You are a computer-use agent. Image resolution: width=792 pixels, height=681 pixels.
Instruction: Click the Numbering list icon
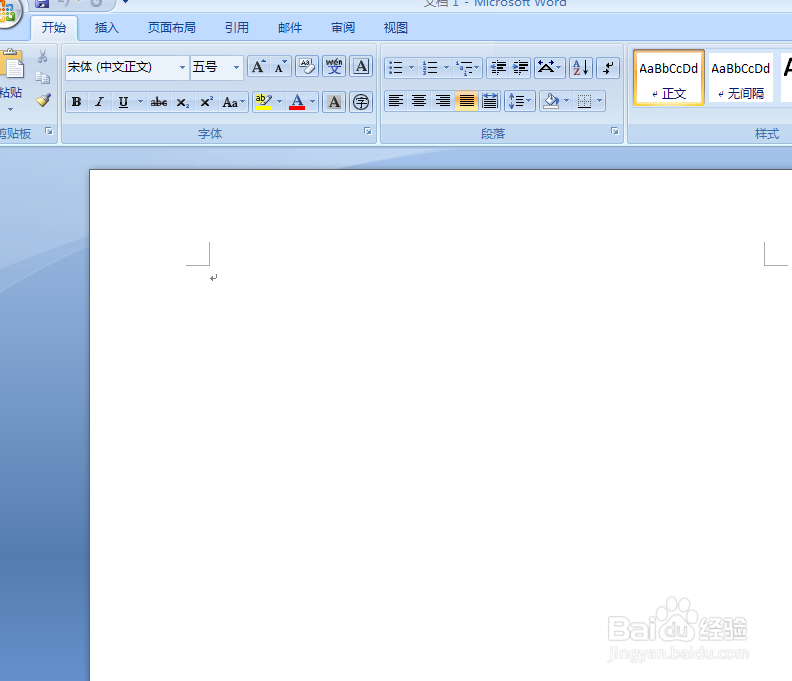tap(430, 67)
